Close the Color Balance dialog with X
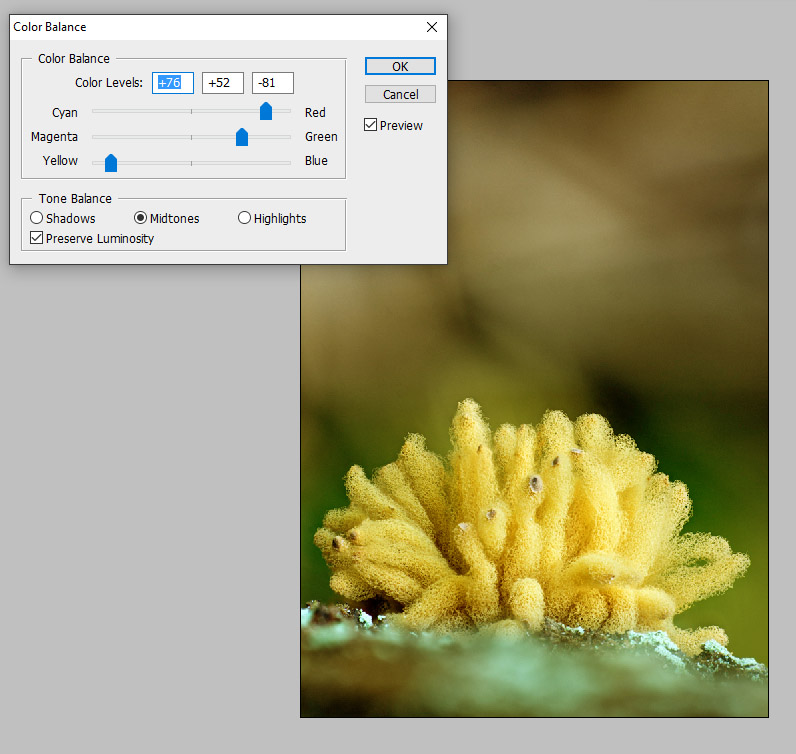This screenshot has width=796, height=754. [432, 27]
